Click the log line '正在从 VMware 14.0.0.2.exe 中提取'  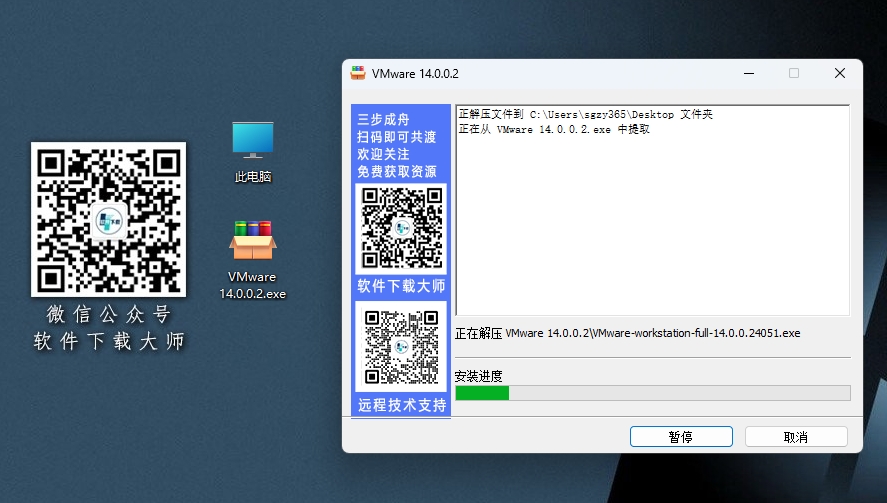[554, 130]
